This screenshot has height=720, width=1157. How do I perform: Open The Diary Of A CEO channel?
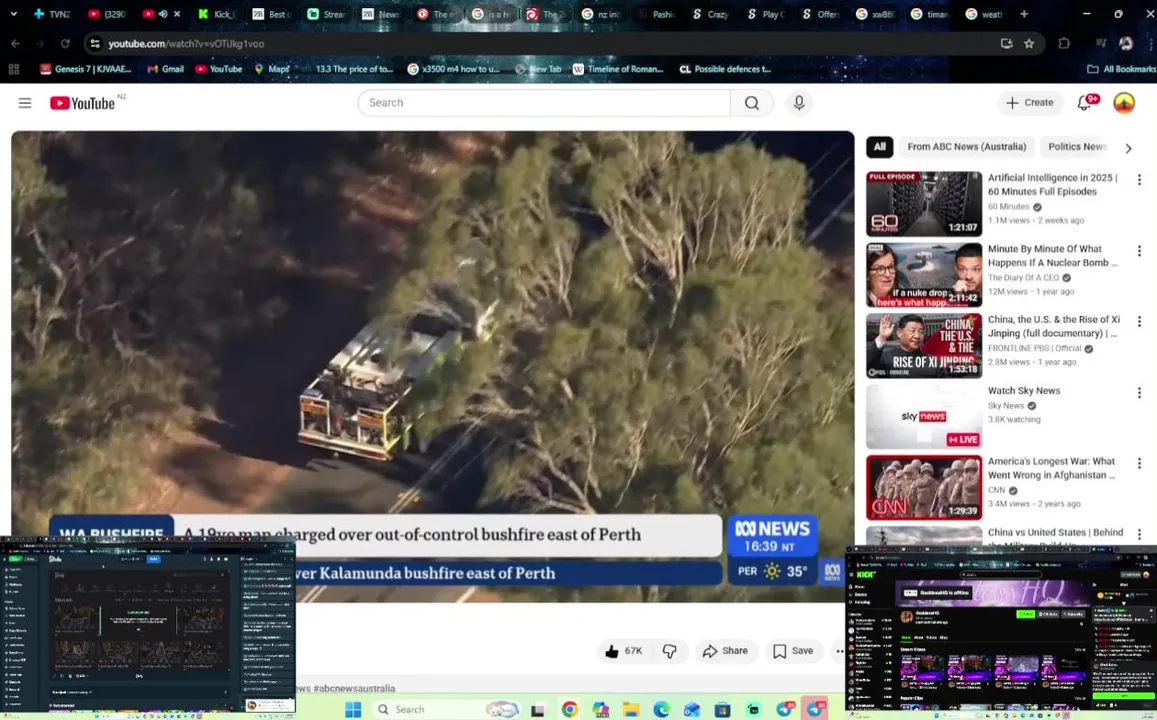pos(1023,278)
